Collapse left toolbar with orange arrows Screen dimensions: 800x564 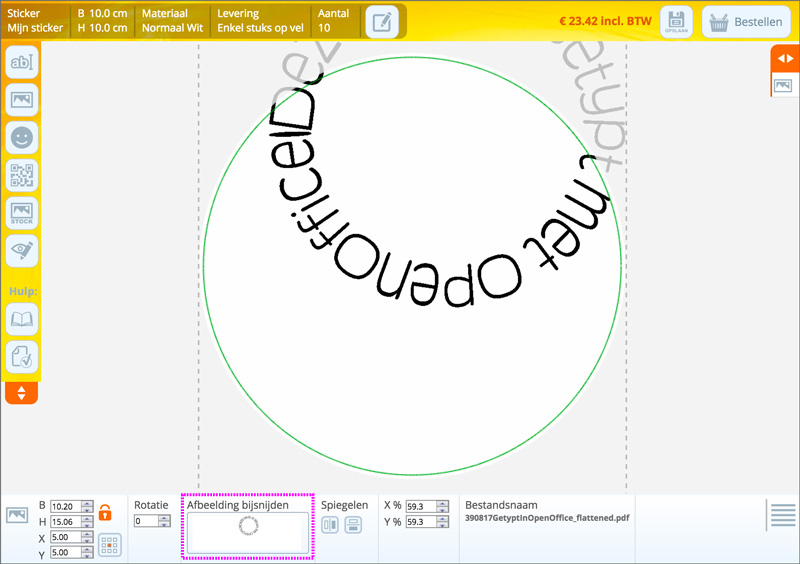click(21, 393)
